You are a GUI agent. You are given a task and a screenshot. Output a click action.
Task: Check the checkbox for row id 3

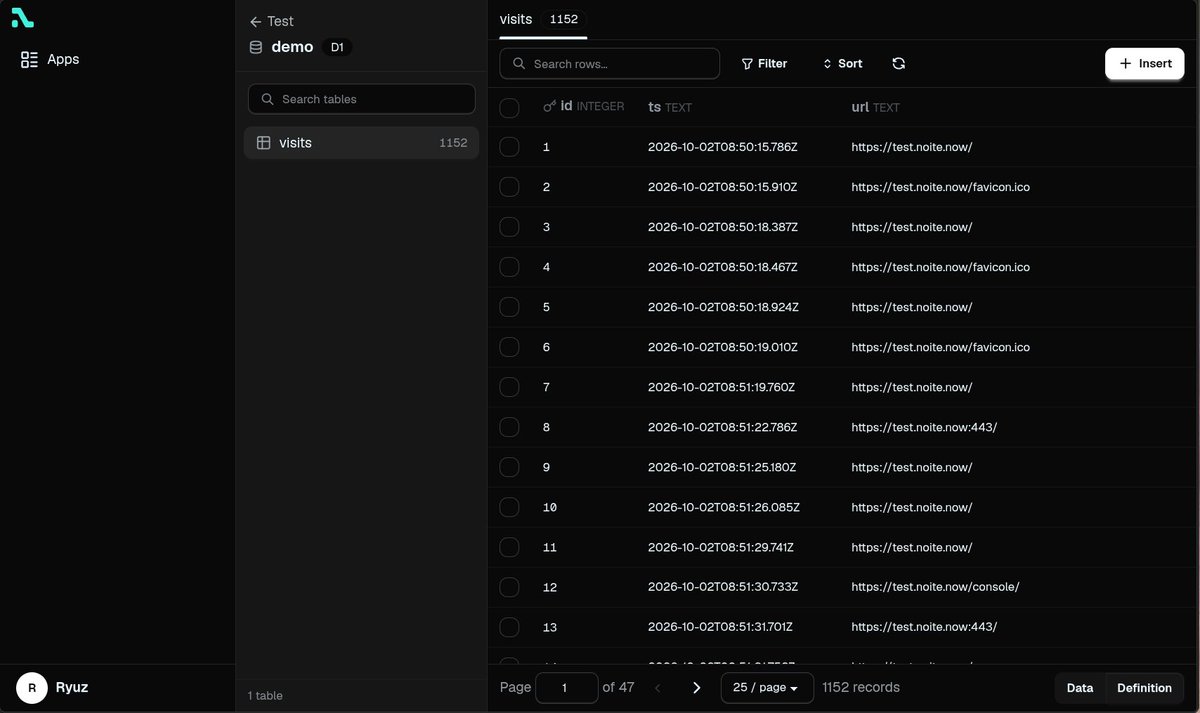point(509,227)
